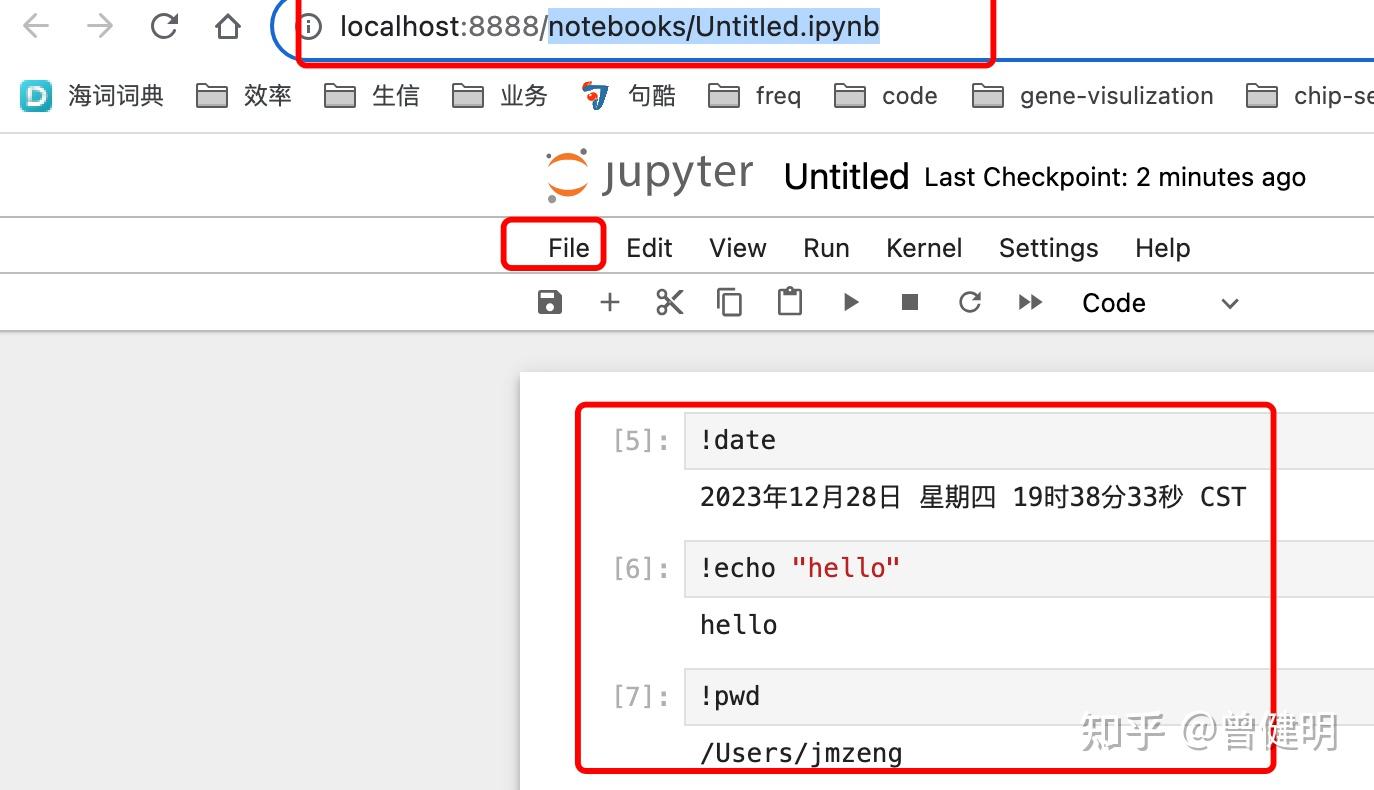Interrupt the kernel with stop icon
1374x790 pixels.
click(x=910, y=302)
